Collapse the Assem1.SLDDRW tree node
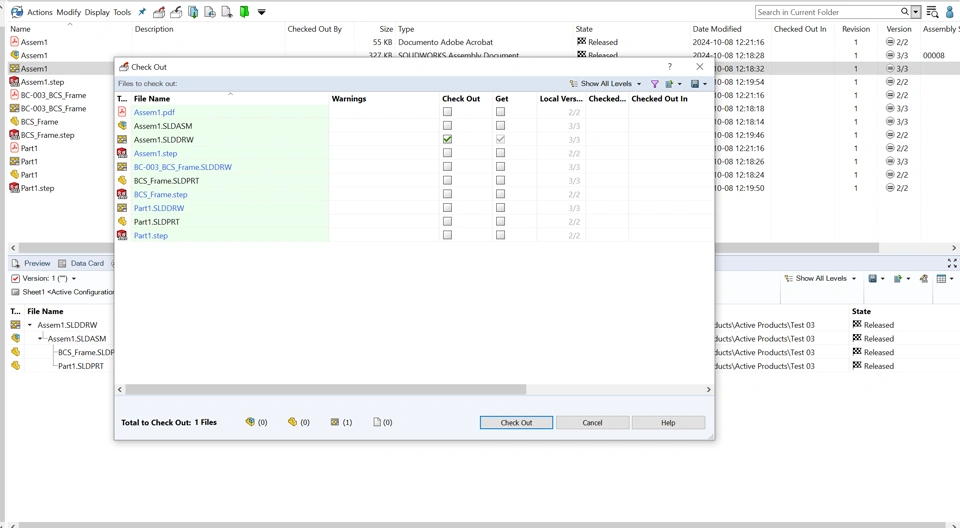This screenshot has width=960, height=528. 29,325
